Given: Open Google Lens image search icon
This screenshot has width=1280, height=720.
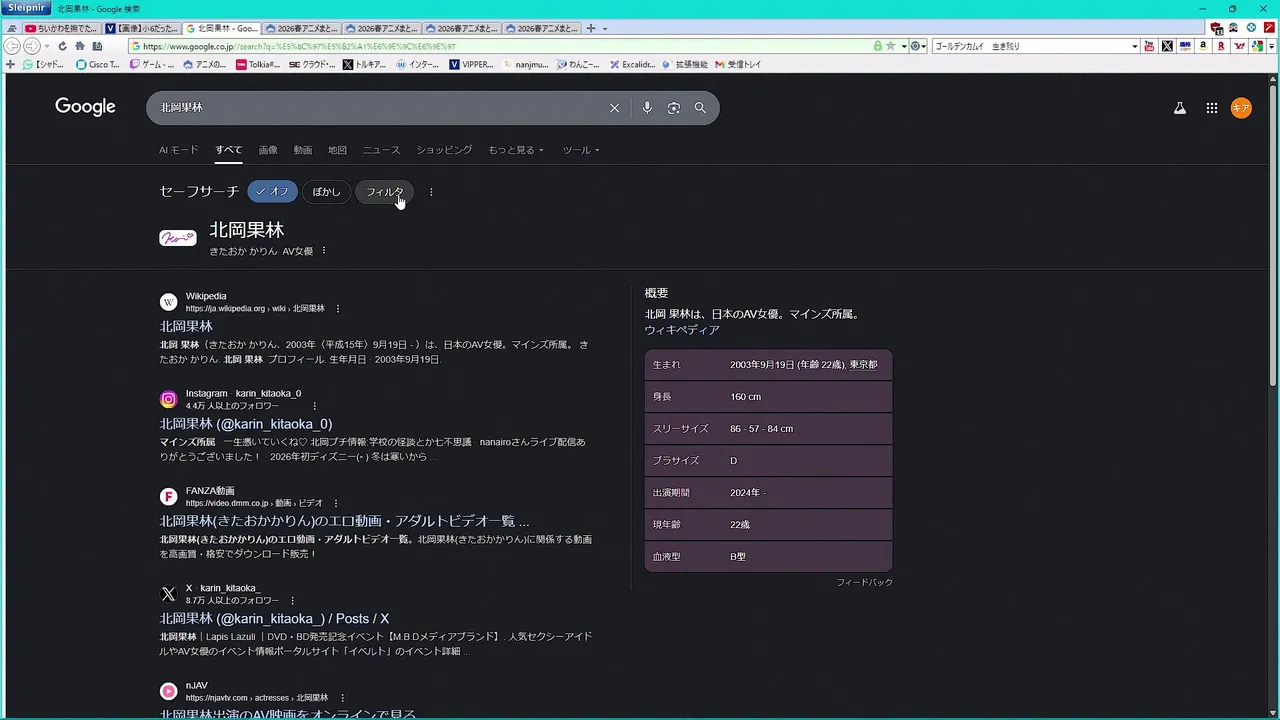Looking at the screenshot, I should tap(674, 108).
